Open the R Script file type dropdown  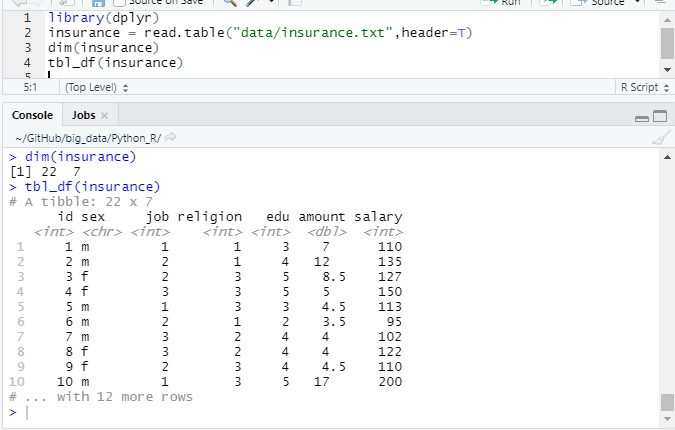644,87
